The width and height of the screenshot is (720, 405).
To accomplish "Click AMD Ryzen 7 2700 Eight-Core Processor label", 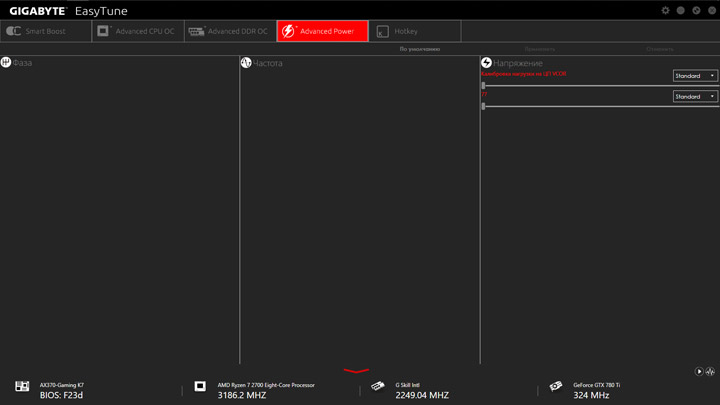I will pos(266,385).
